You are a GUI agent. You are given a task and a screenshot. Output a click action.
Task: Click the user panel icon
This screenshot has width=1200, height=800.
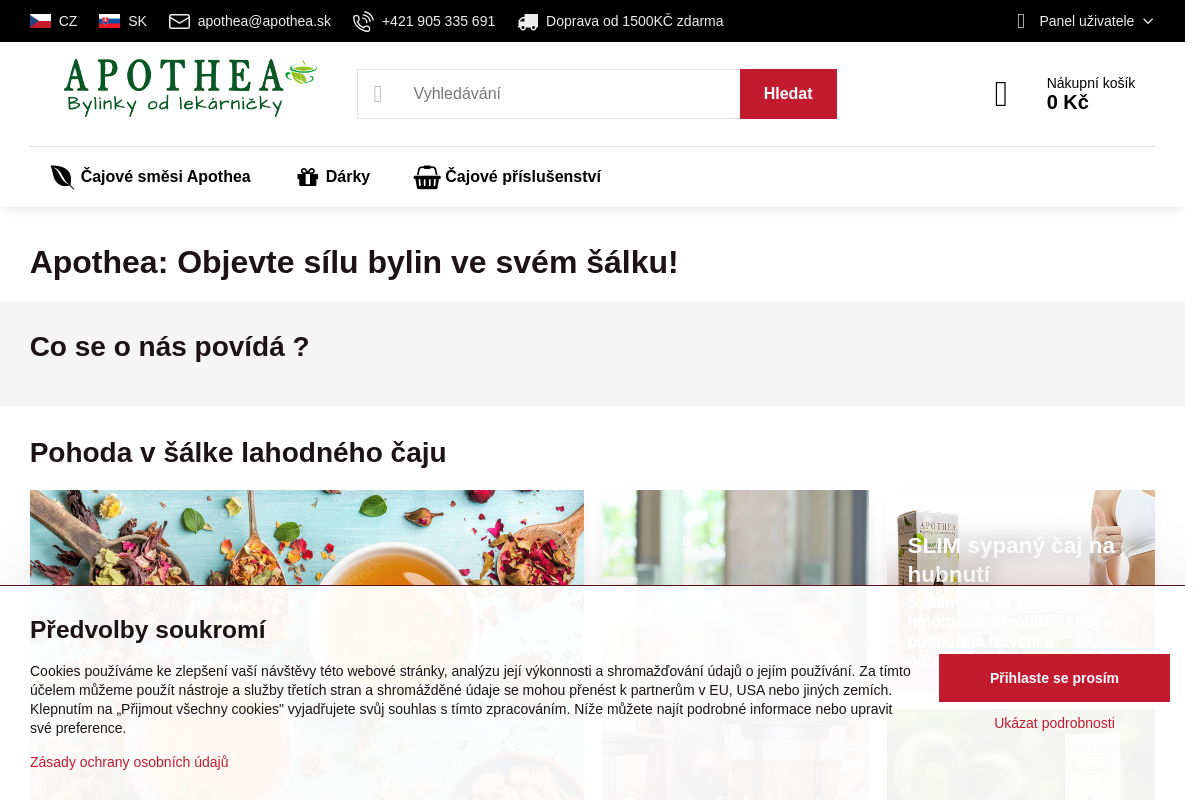(x=1021, y=21)
